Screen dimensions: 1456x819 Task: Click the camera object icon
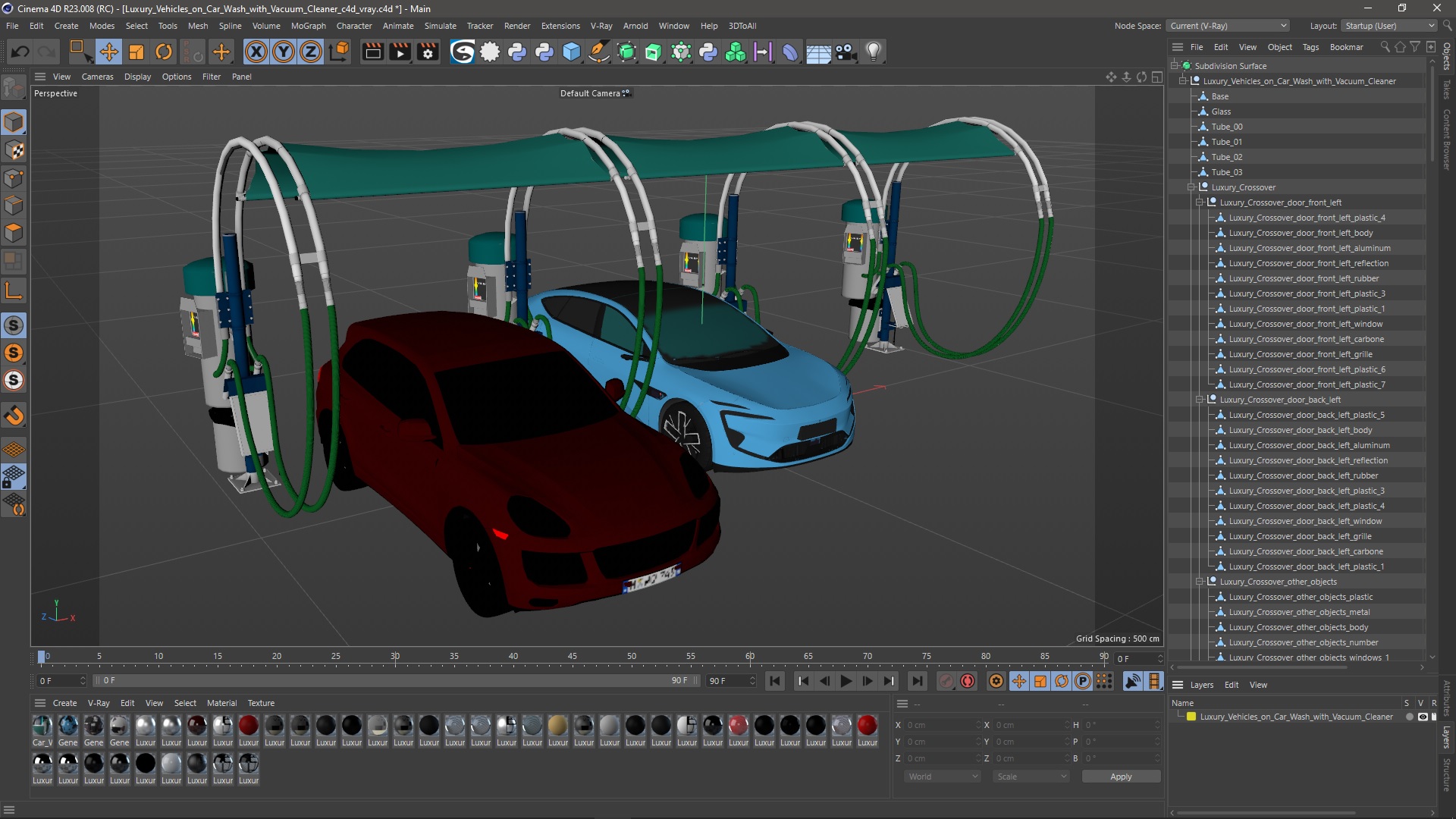846,52
